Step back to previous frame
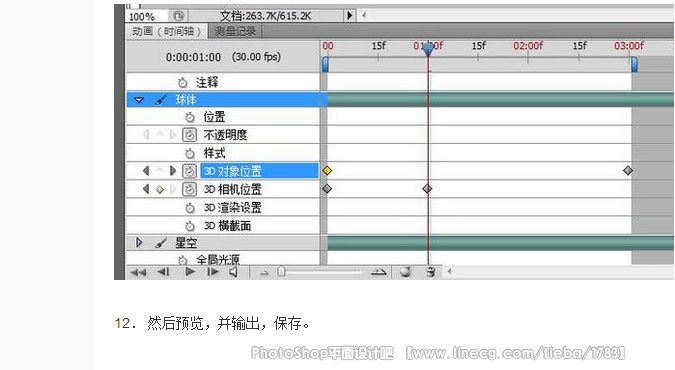 [163, 272]
